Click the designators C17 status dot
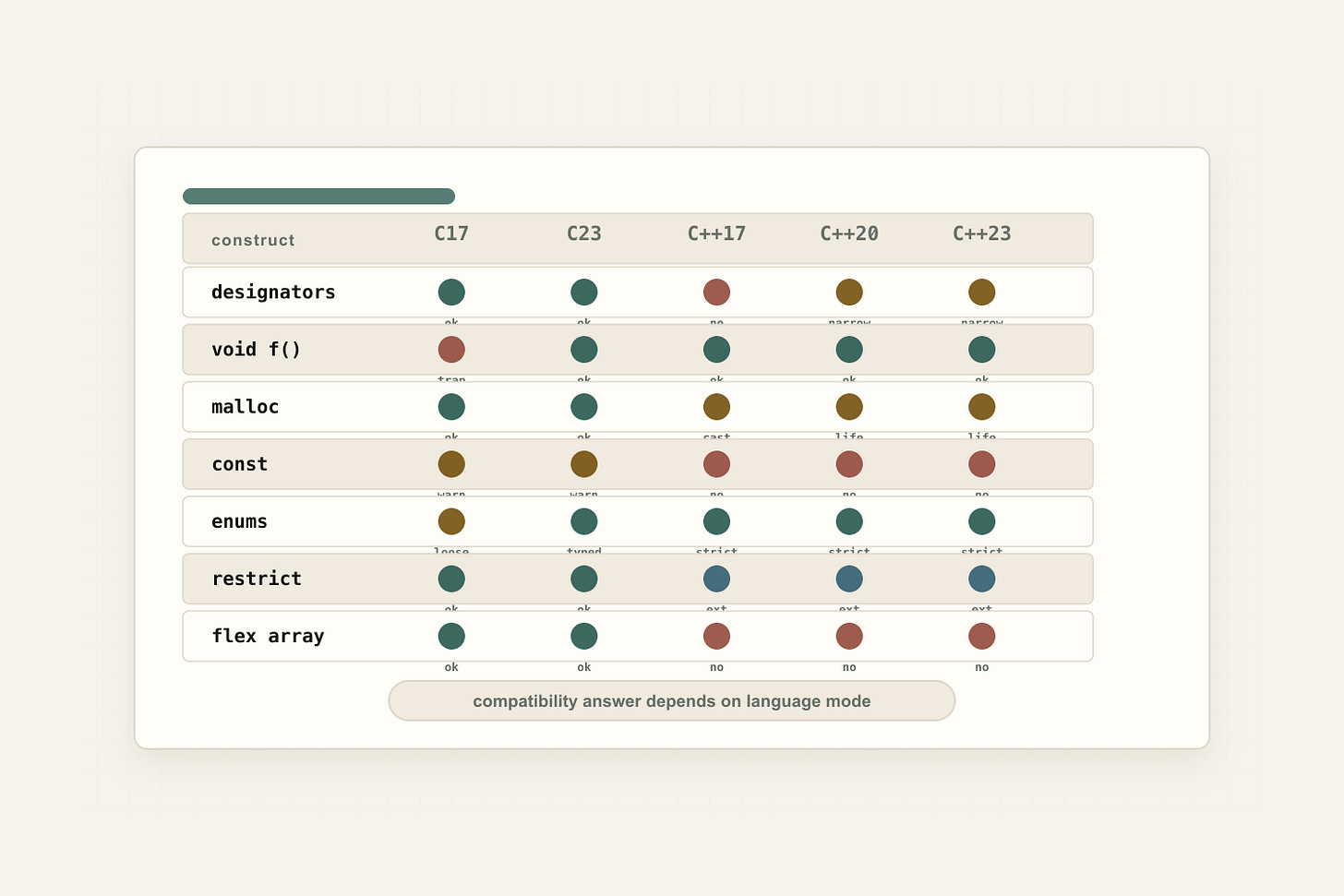This screenshot has height=896, width=1344. (451, 293)
